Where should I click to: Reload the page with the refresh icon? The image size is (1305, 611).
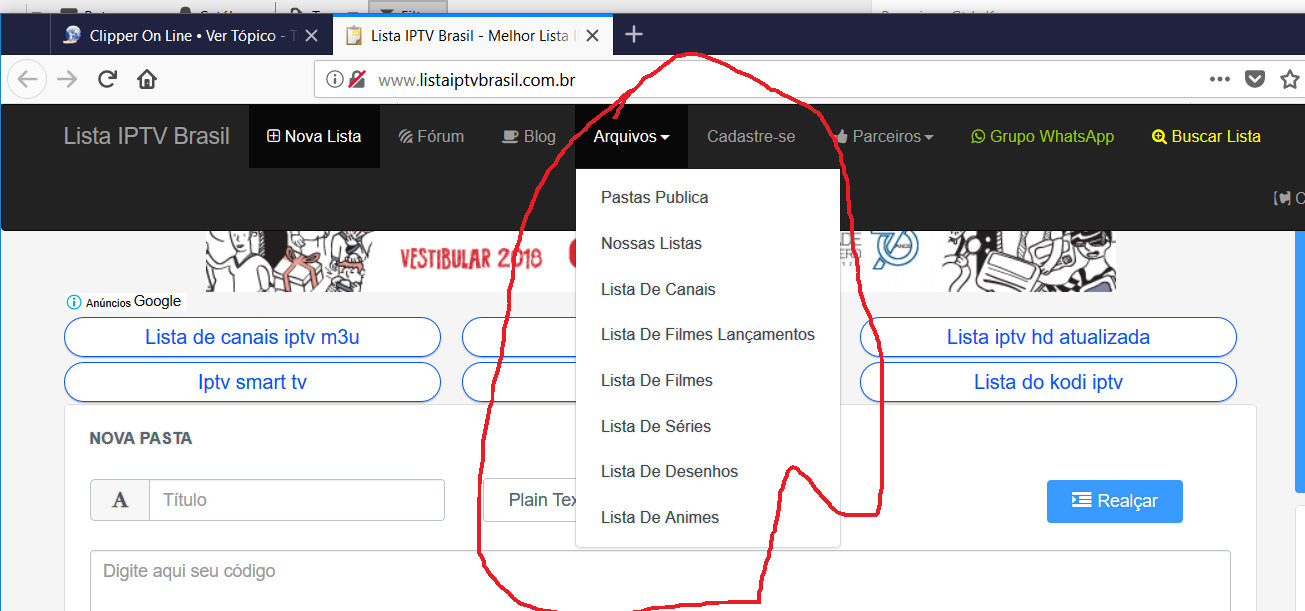[x=107, y=80]
